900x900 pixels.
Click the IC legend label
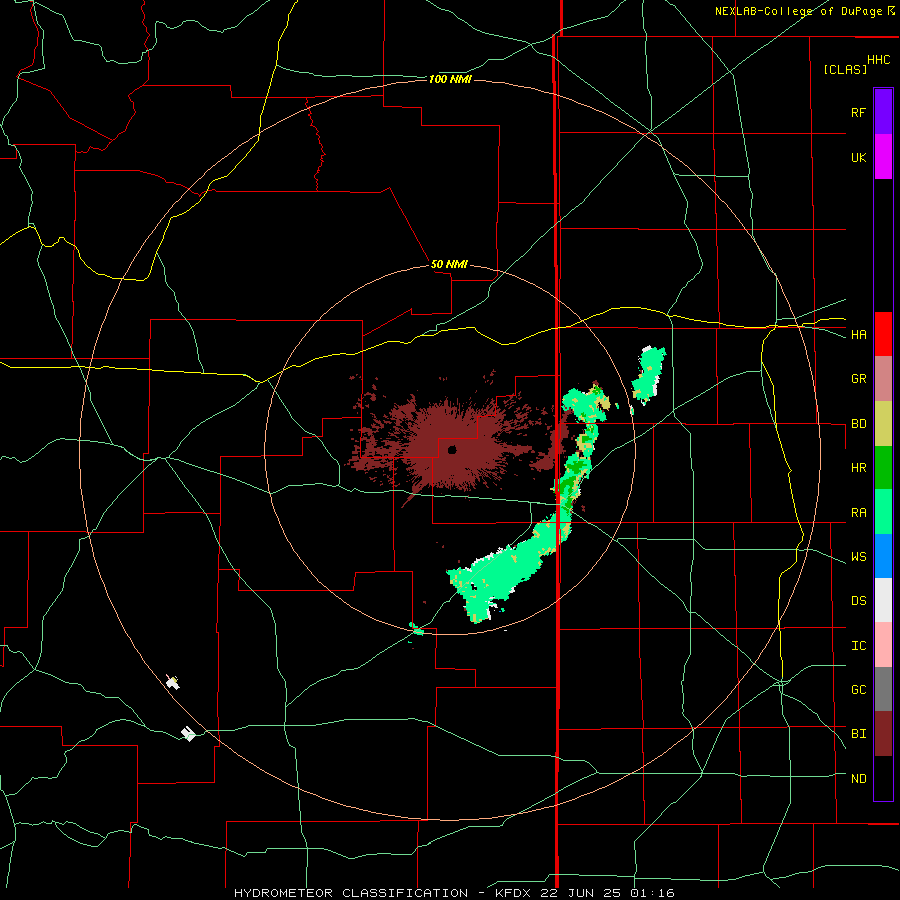tap(858, 646)
